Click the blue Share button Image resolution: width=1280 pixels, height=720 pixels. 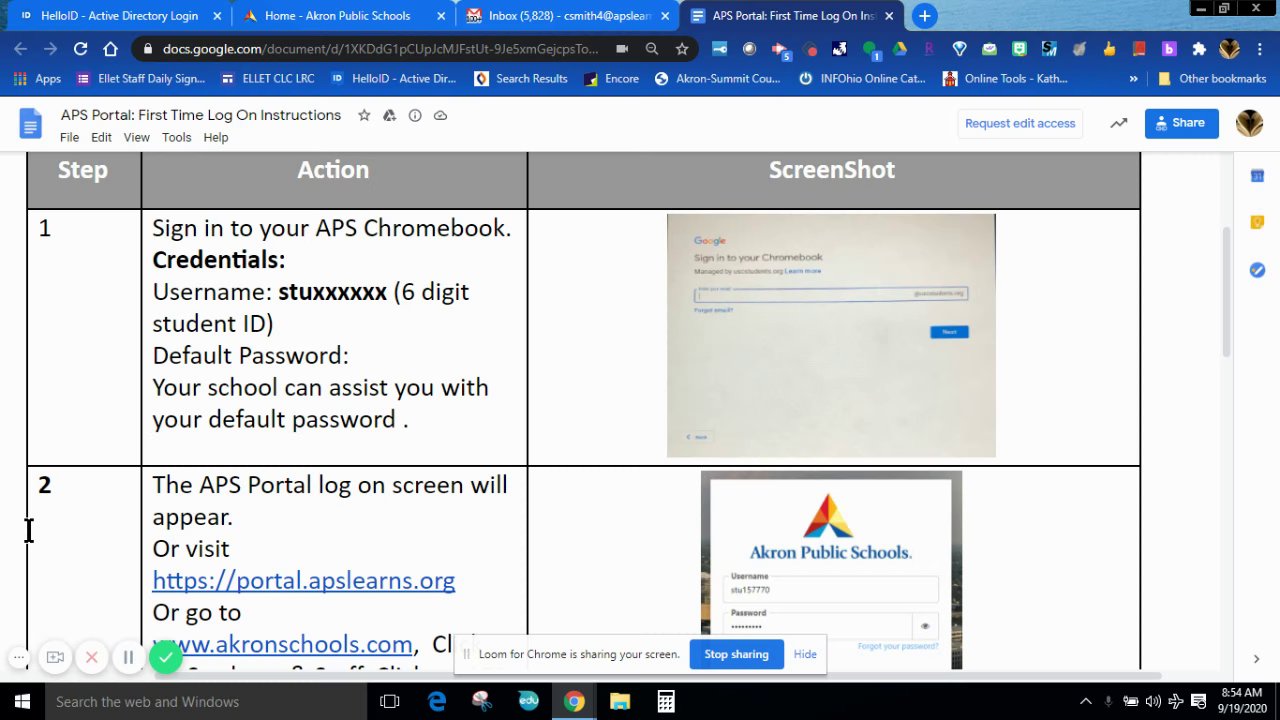[x=1181, y=123]
